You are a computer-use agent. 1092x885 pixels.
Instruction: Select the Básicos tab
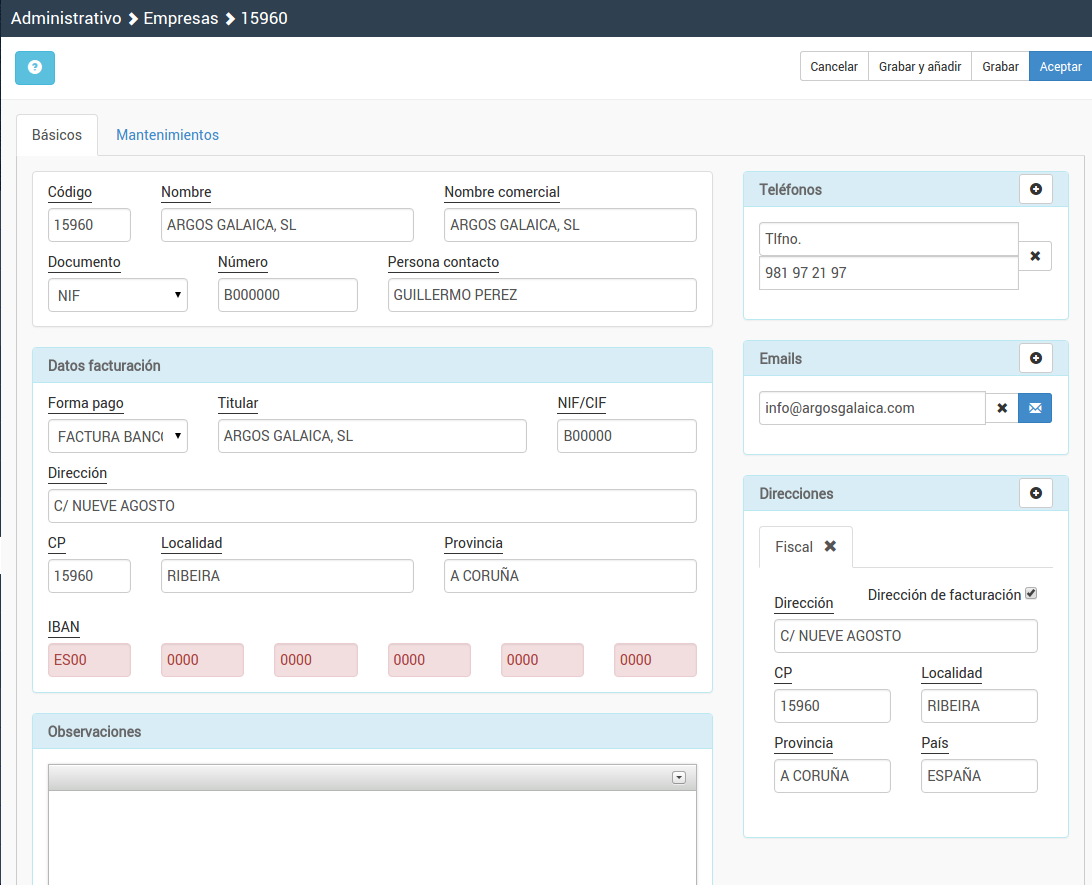(57, 135)
